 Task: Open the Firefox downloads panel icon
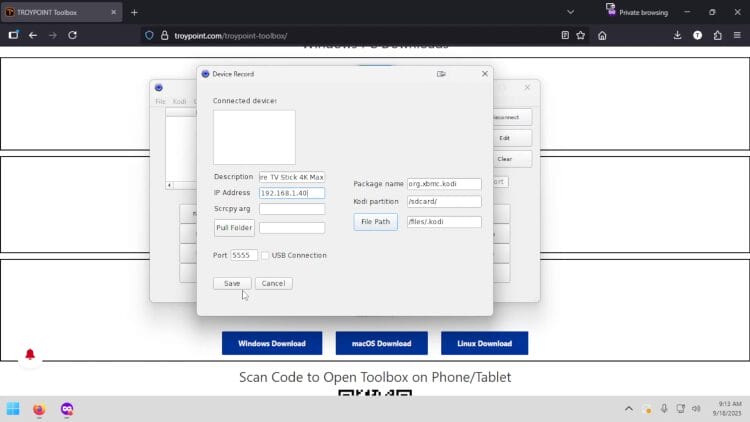[677, 35]
